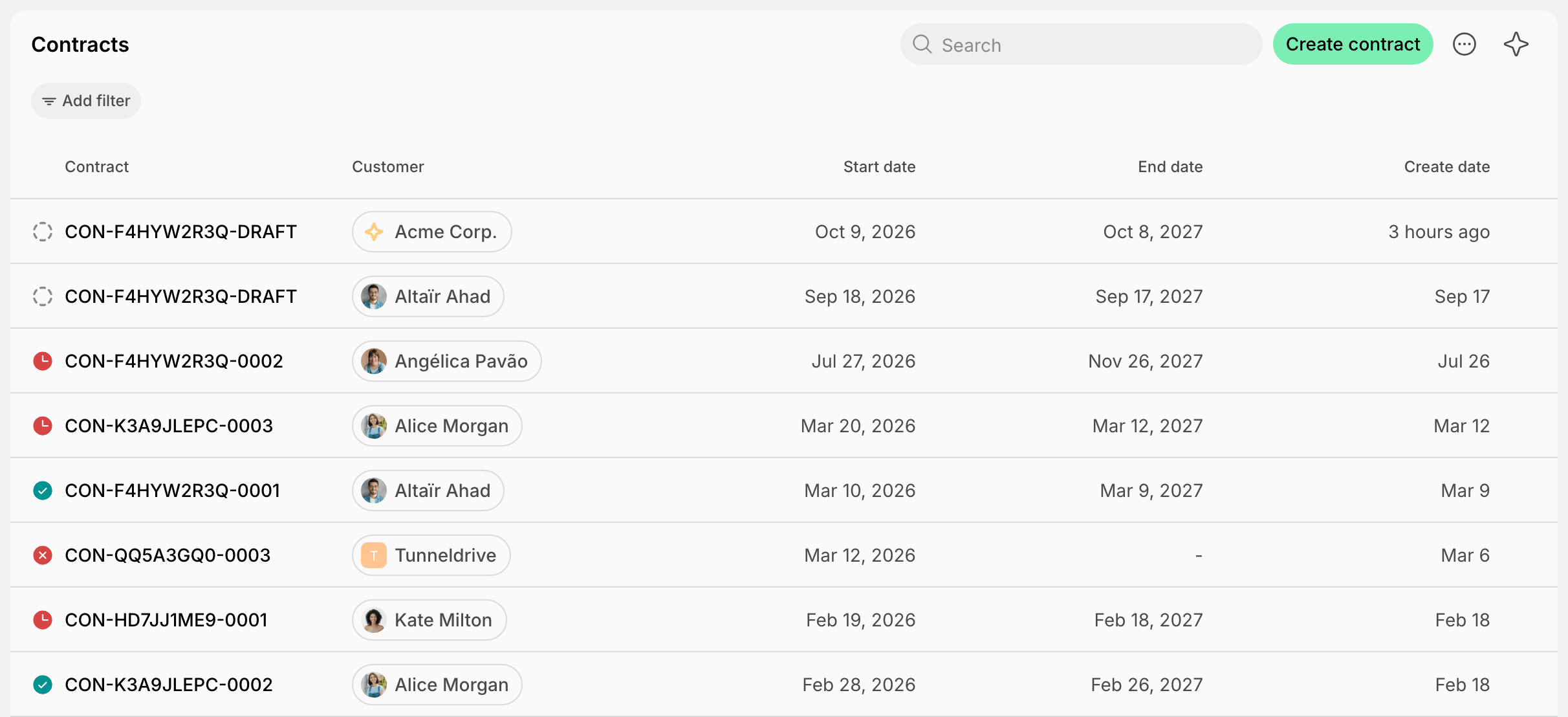The height and width of the screenshot is (717, 1568).
Task: Focus the Search field
Action: pos(1081,44)
